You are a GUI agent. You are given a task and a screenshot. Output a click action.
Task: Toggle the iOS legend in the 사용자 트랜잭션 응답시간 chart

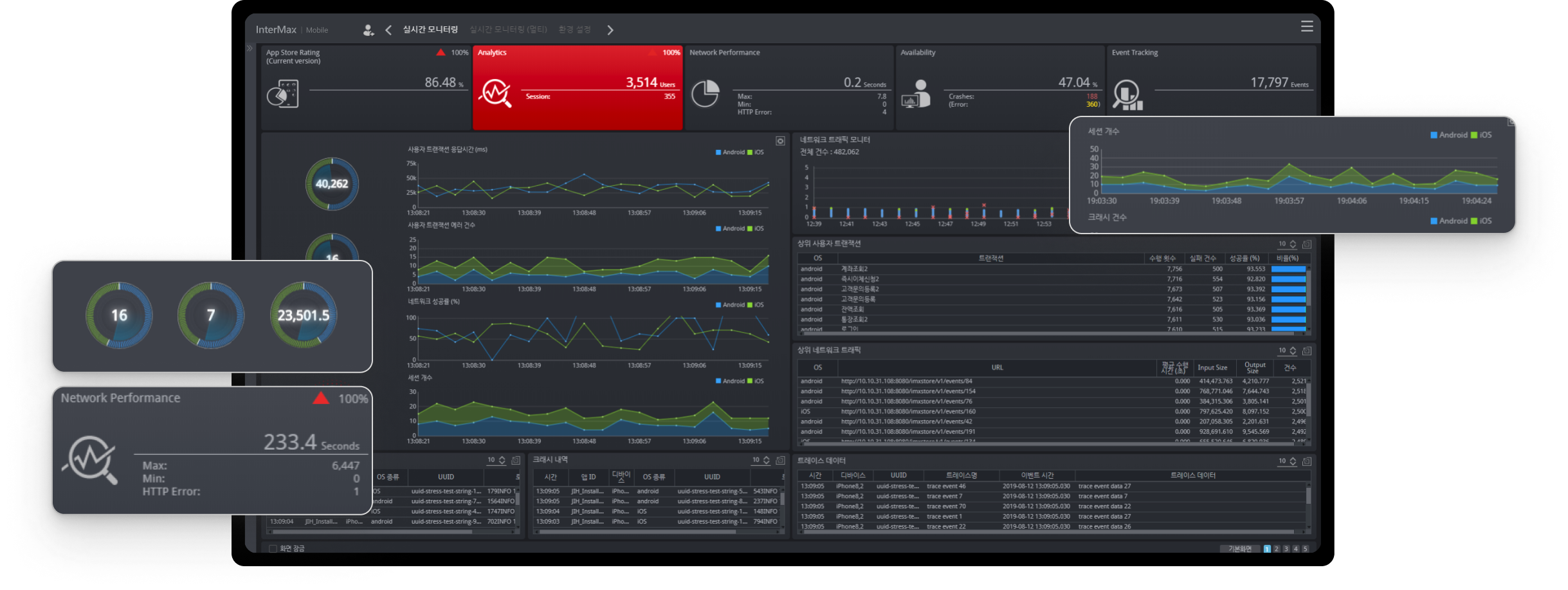pos(756,152)
